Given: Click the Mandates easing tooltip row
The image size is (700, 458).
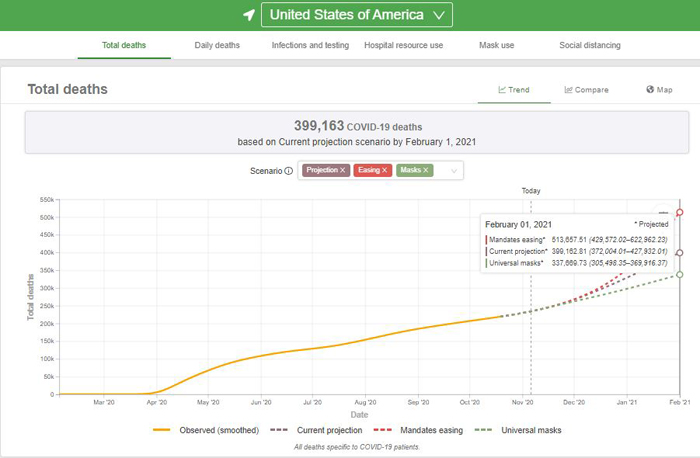Looking at the screenshot, I should point(576,240).
